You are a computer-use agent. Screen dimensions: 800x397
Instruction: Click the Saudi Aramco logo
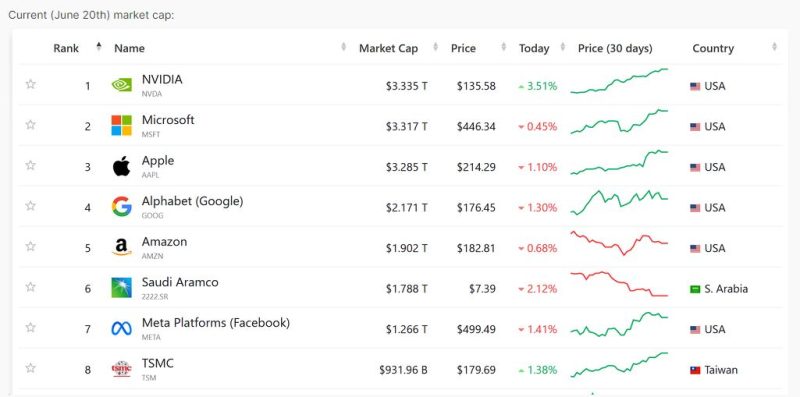(121, 288)
